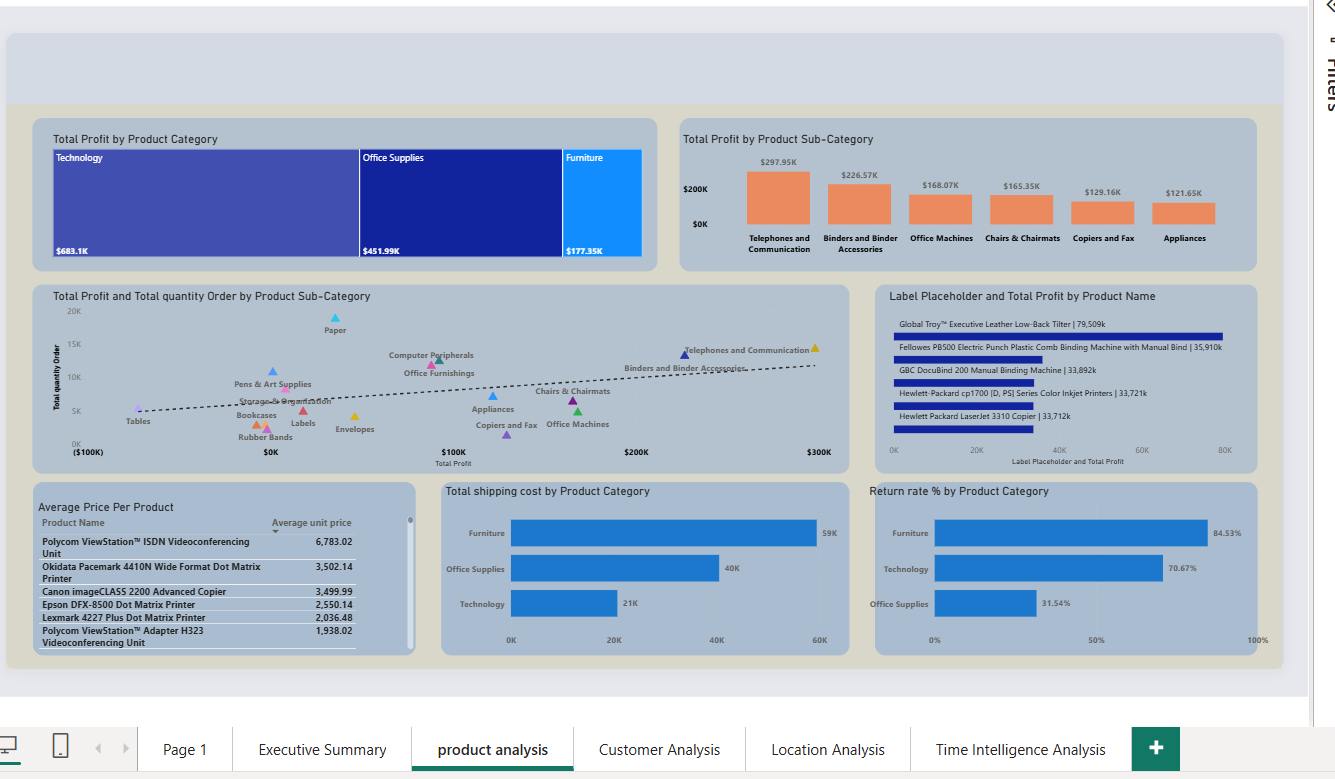Select the Paper scatter marker
This screenshot has height=779, width=1335.
click(335, 318)
